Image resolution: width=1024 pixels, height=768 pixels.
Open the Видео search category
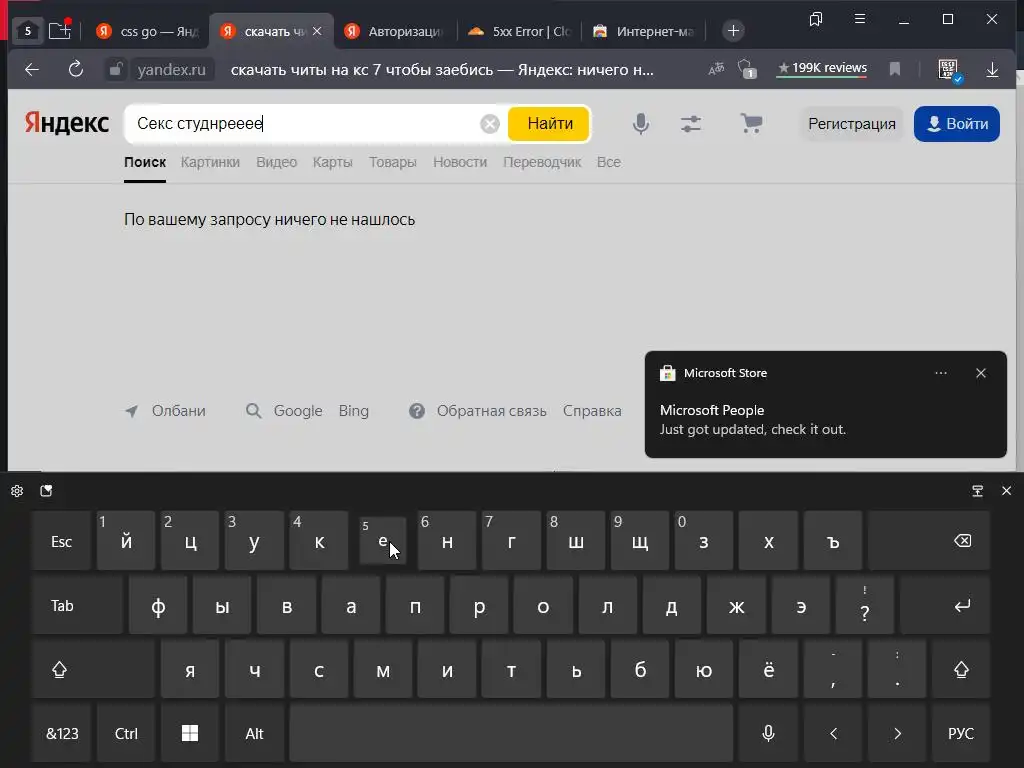pyautogui.click(x=276, y=162)
